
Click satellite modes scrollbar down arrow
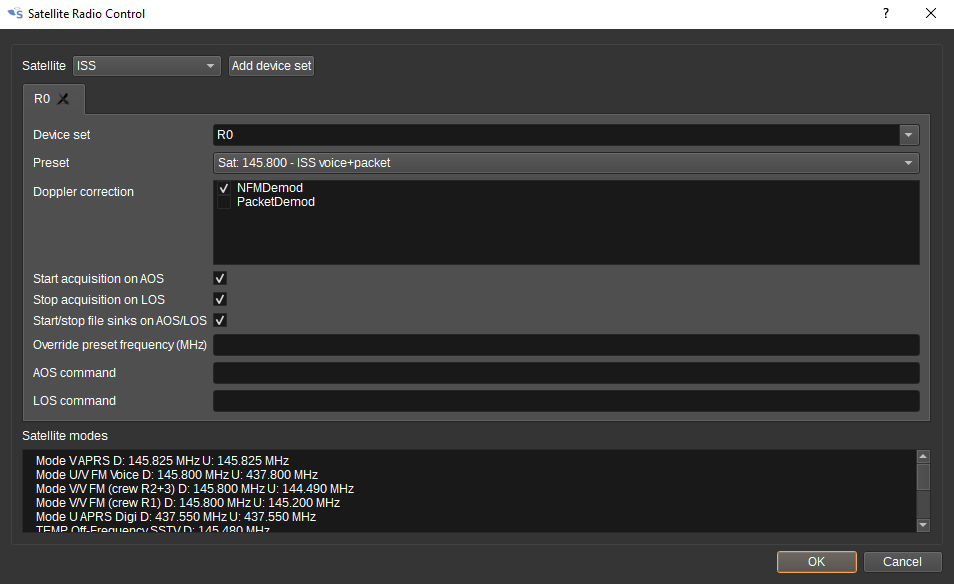[923, 525]
